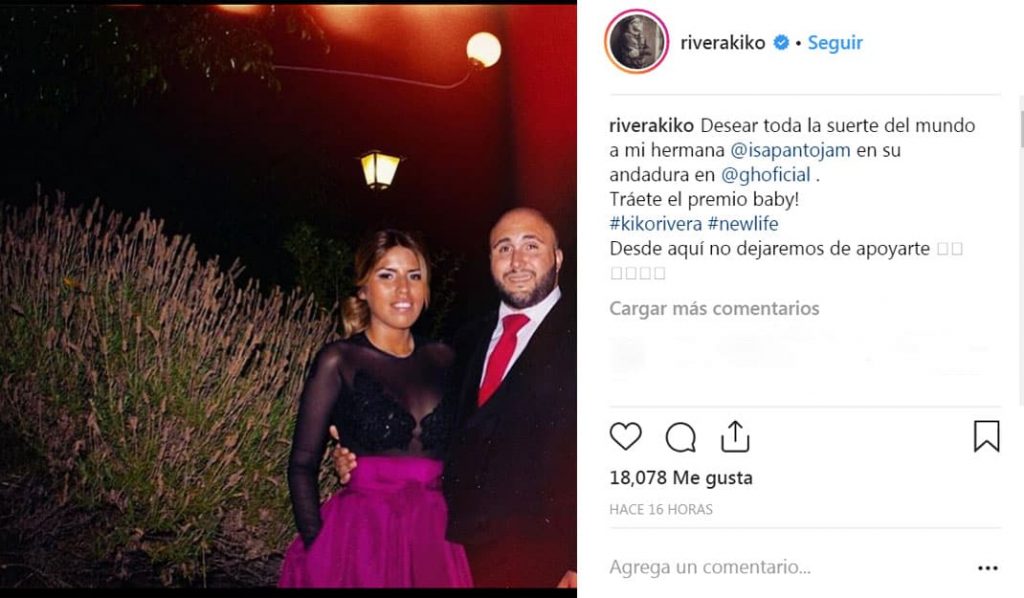The height and width of the screenshot is (598, 1024).
Task: Focus the Agrega un comentario field
Action: pos(784,567)
